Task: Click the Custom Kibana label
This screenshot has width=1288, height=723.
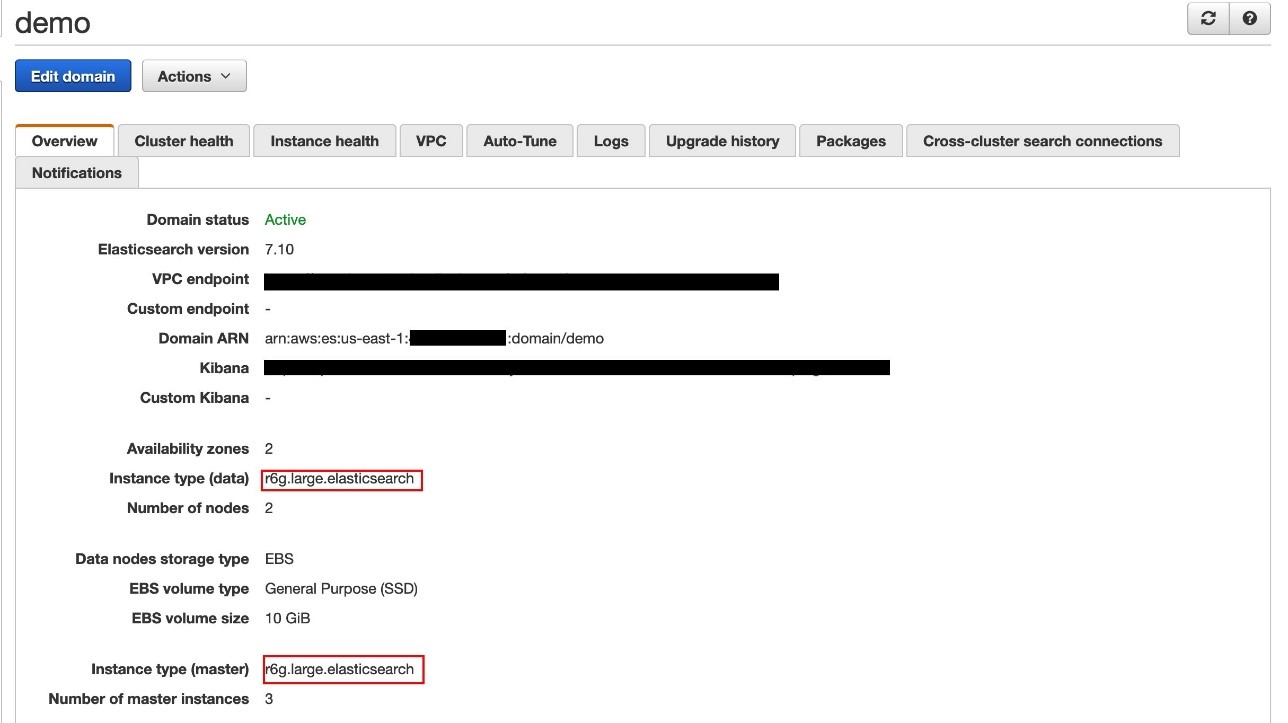Action: point(194,398)
